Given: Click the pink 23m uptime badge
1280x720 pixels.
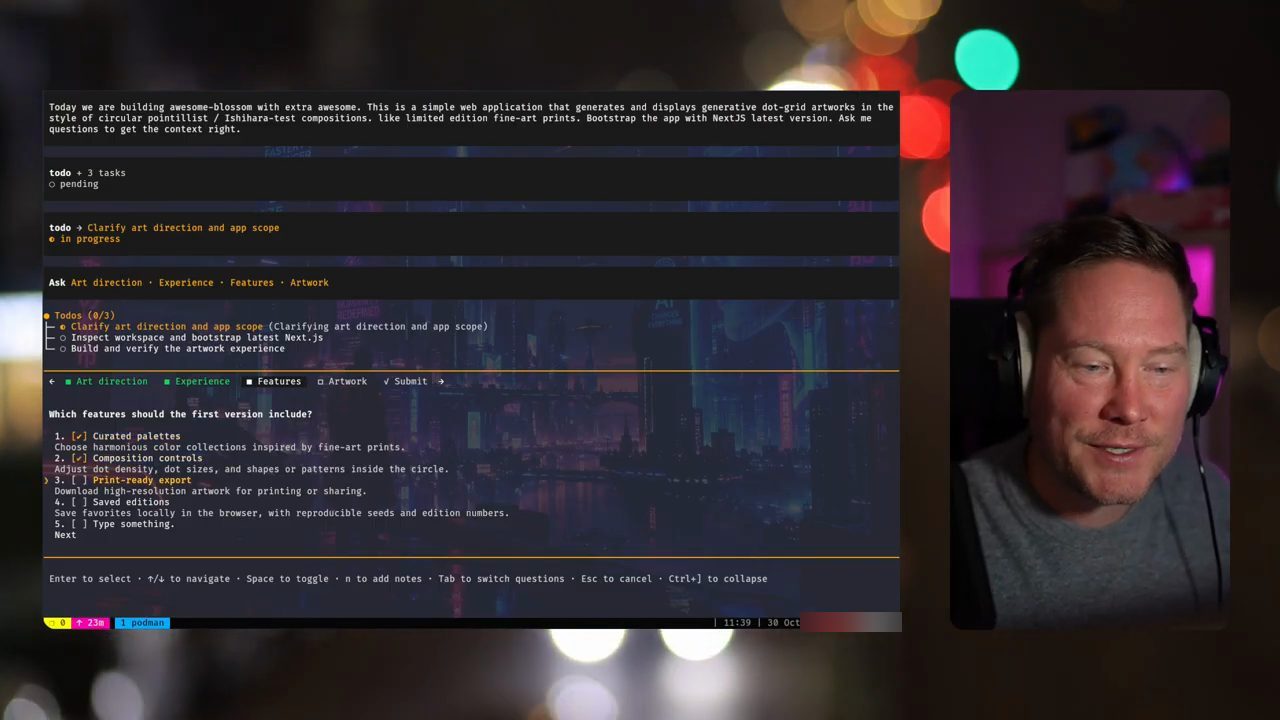Looking at the screenshot, I should click(91, 623).
